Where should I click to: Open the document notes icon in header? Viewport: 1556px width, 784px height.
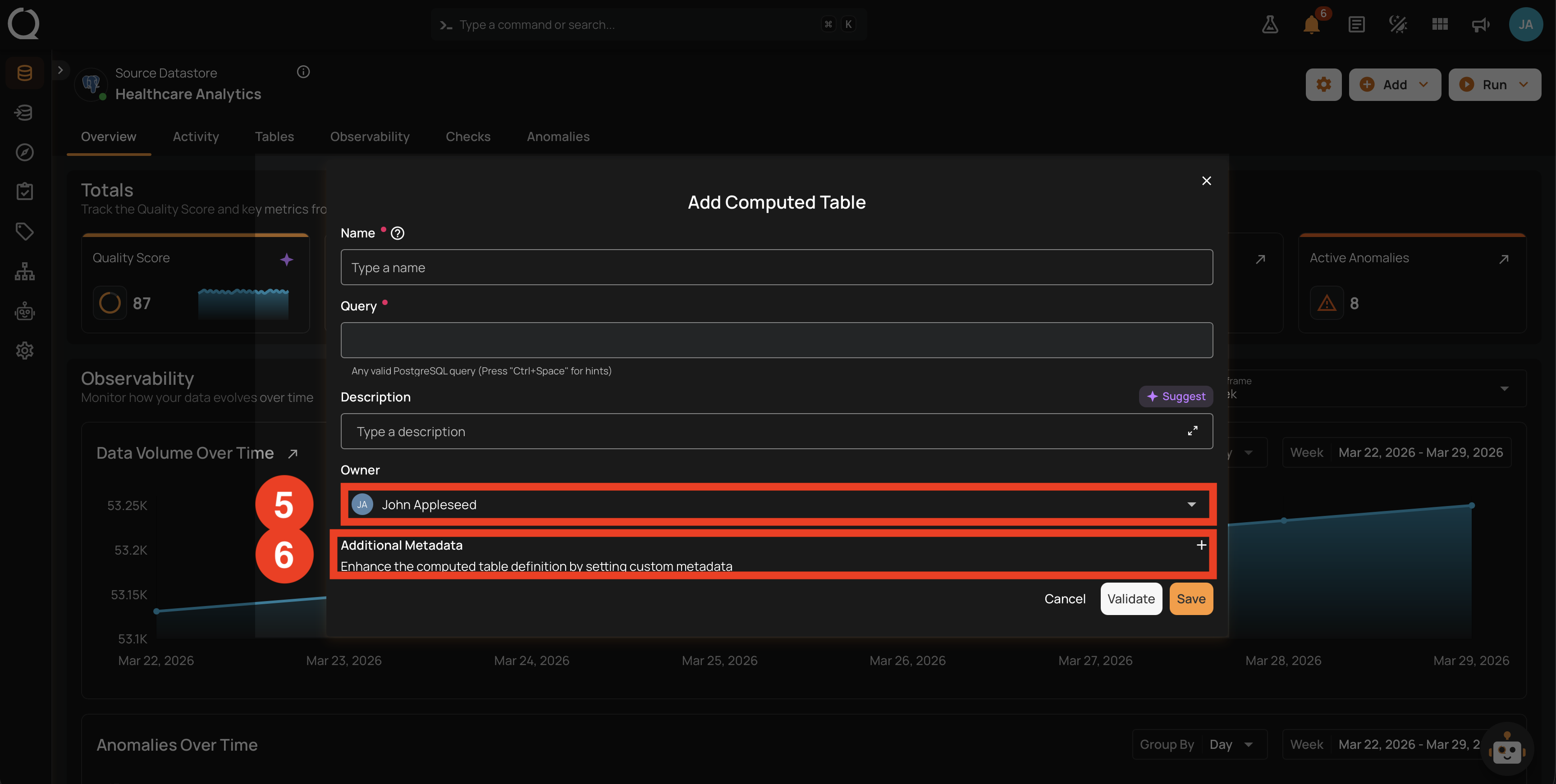[x=1356, y=24]
